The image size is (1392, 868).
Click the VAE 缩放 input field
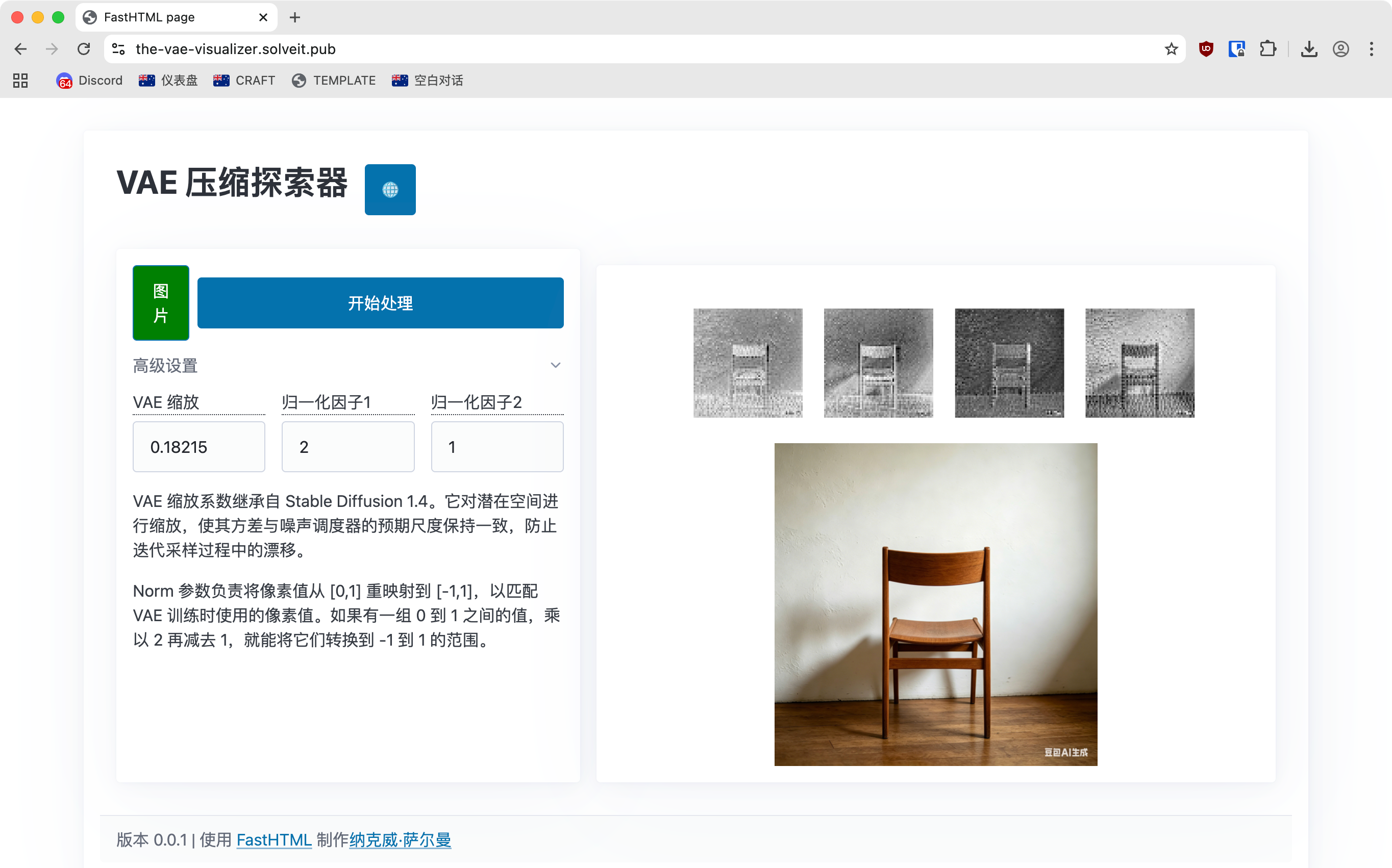[x=198, y=447]
